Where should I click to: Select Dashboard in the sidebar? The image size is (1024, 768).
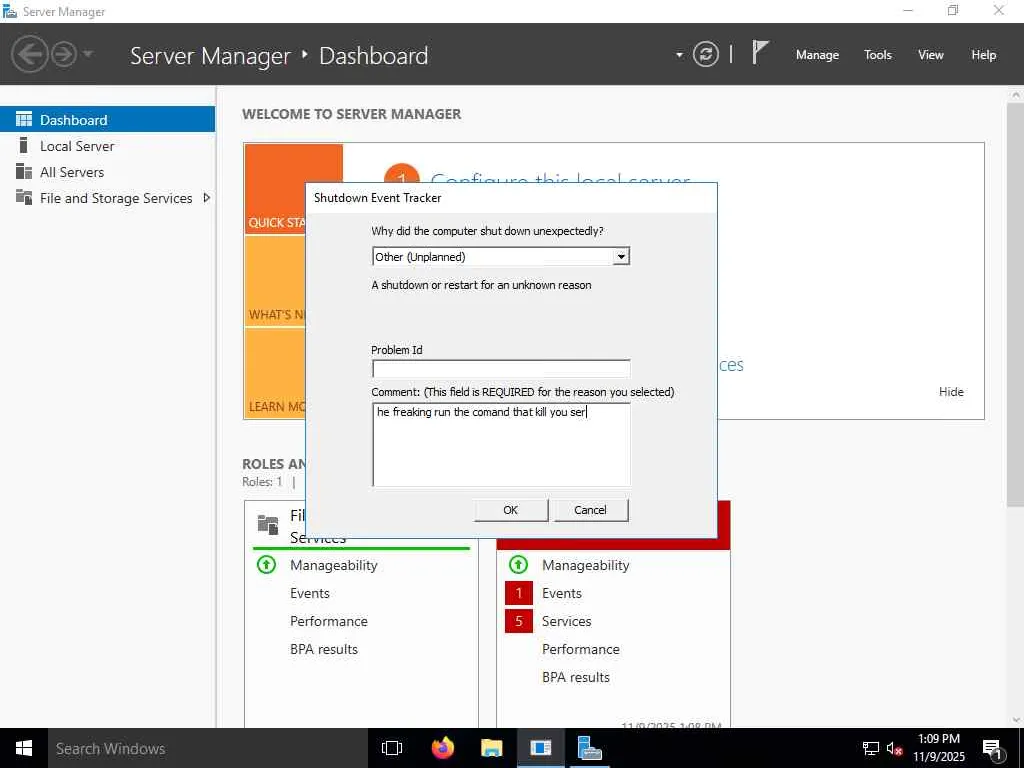[108, 120]
